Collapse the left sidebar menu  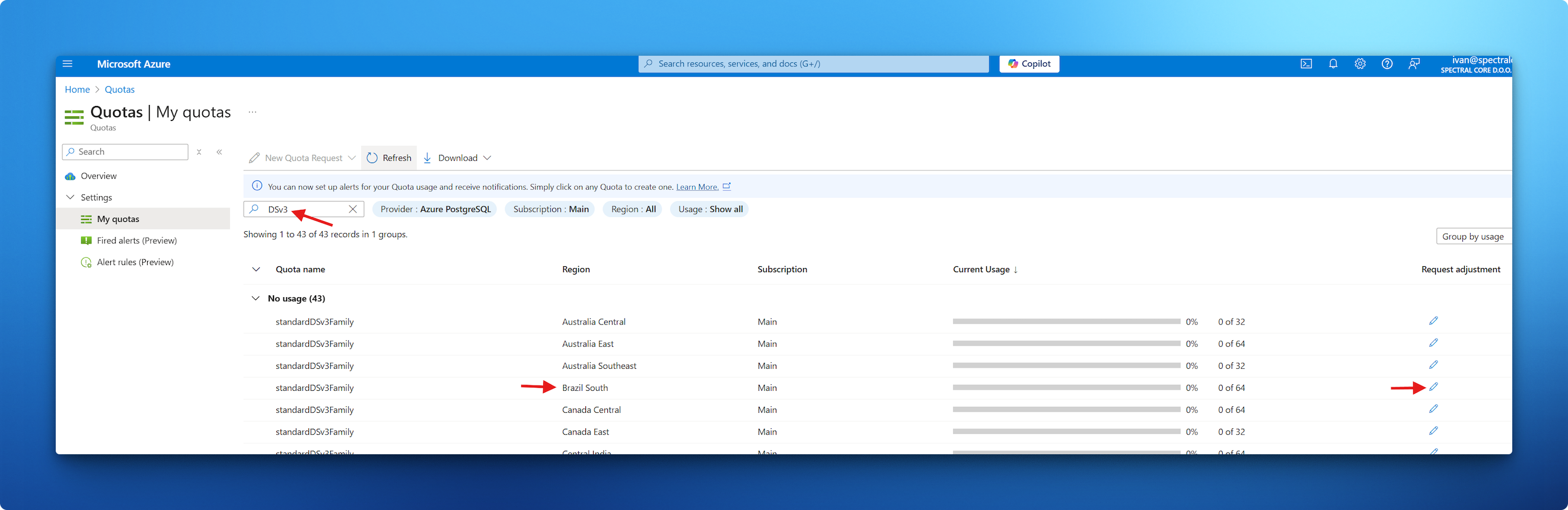pos(219,152)
